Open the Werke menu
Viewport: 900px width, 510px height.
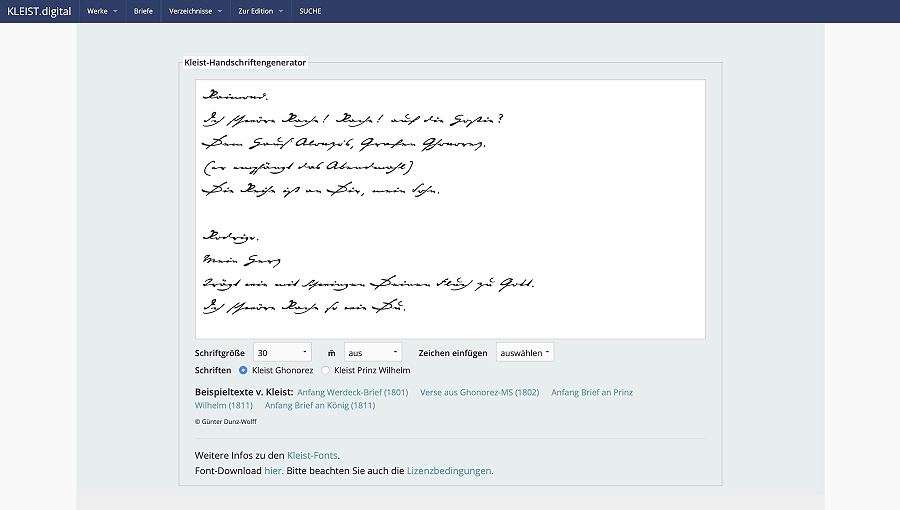point(101,11)
